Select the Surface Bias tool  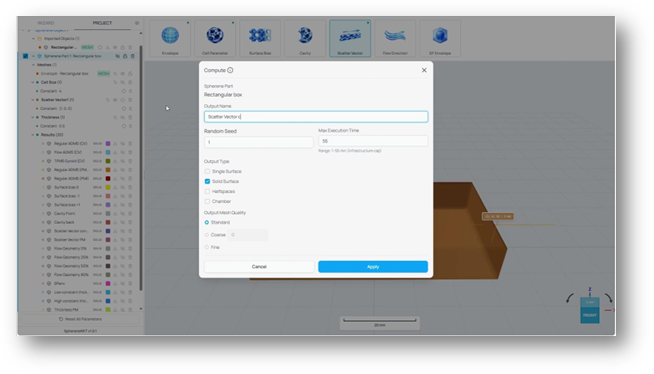(x=260, y=38)
